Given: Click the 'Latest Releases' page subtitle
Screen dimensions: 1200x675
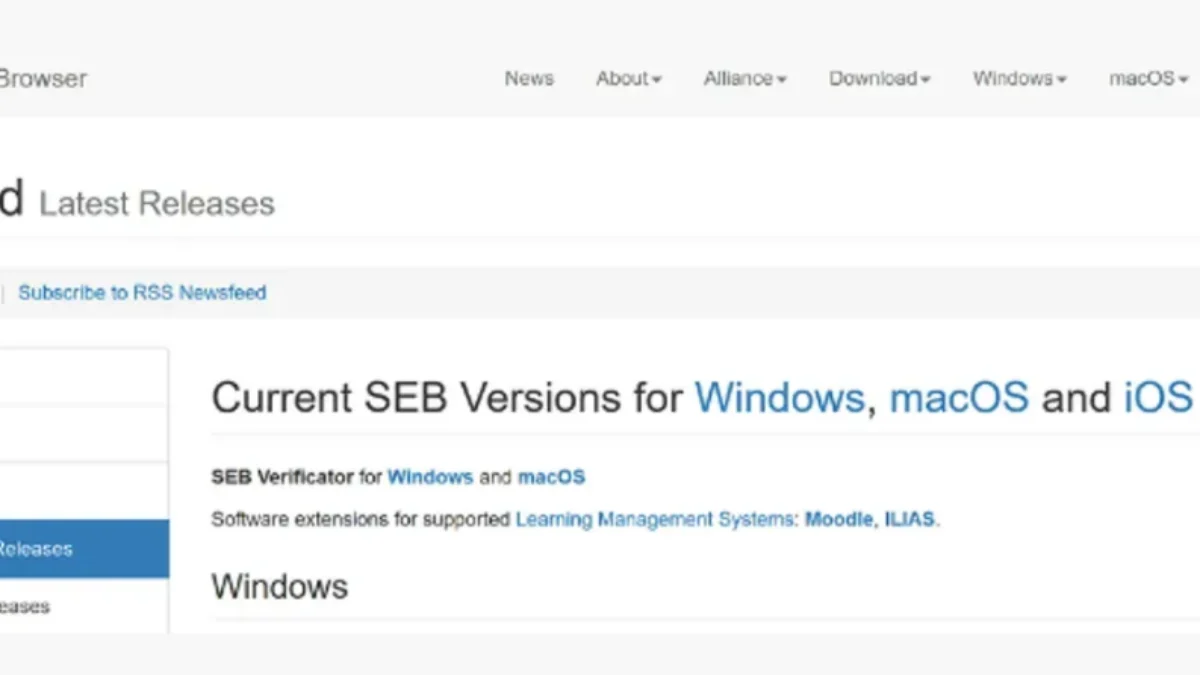Looking at the screenshot, I should pos(157,204).
